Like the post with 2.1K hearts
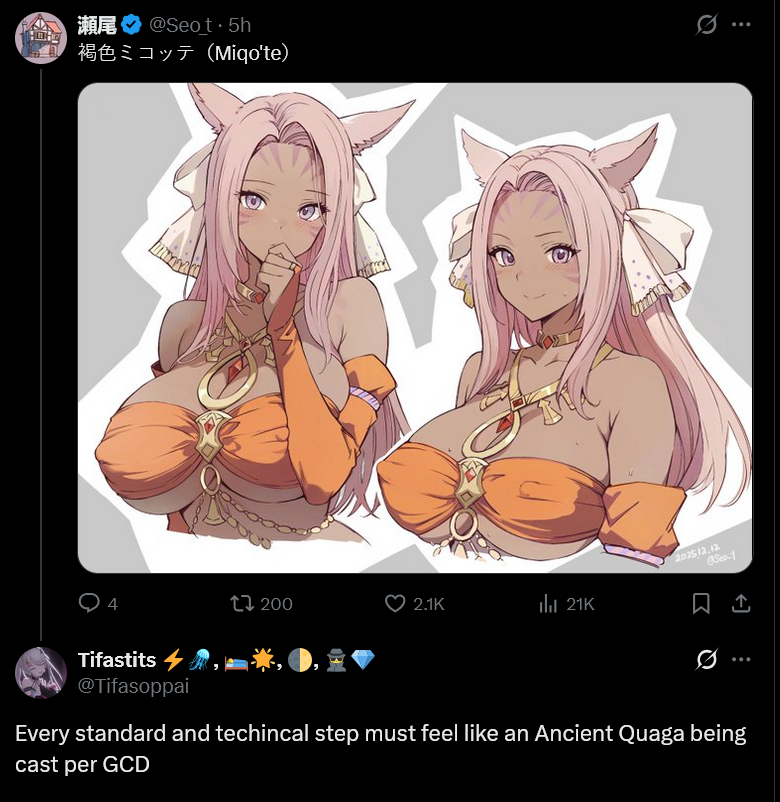Screen dimensions: 780x802 [x=395, y=604]
